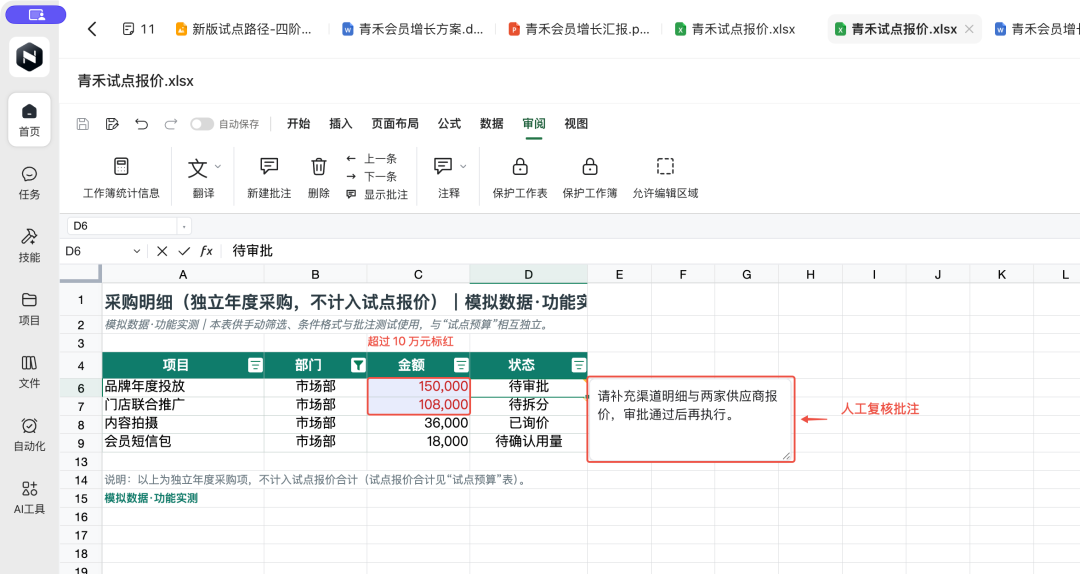The height and width of the screenshot is (574, 1080).
Task: Open the 开始 ribbon tab
Action: coord(298,123)
